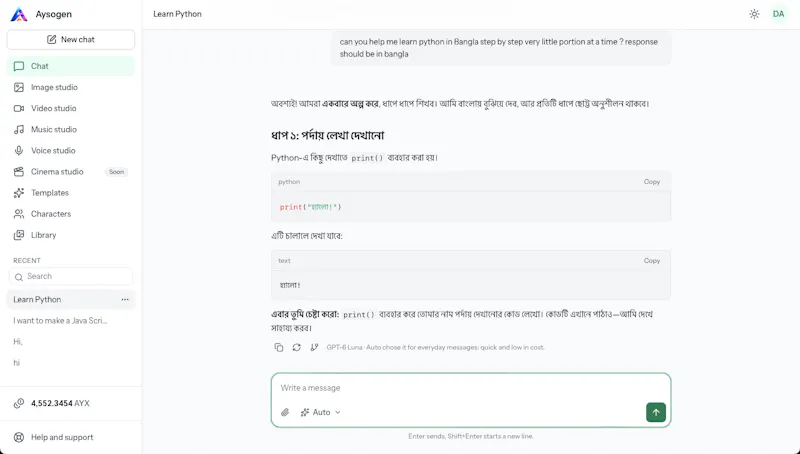Open the Chat section
800x454 pixels.
(x=71, y=66)
